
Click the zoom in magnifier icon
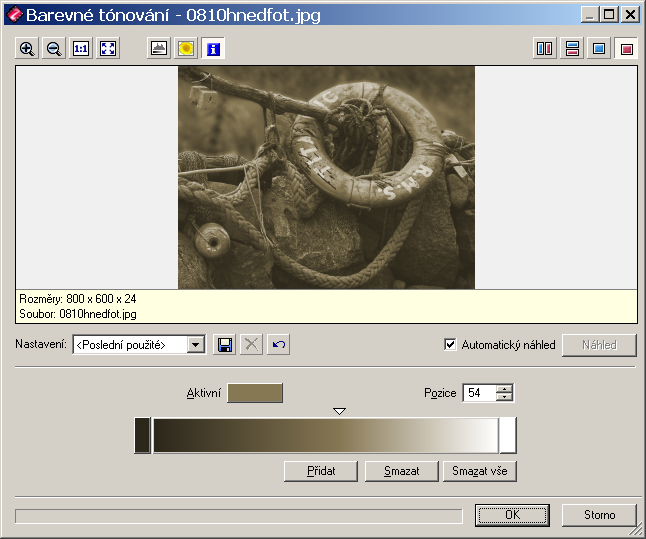click(x=27, y=48)
